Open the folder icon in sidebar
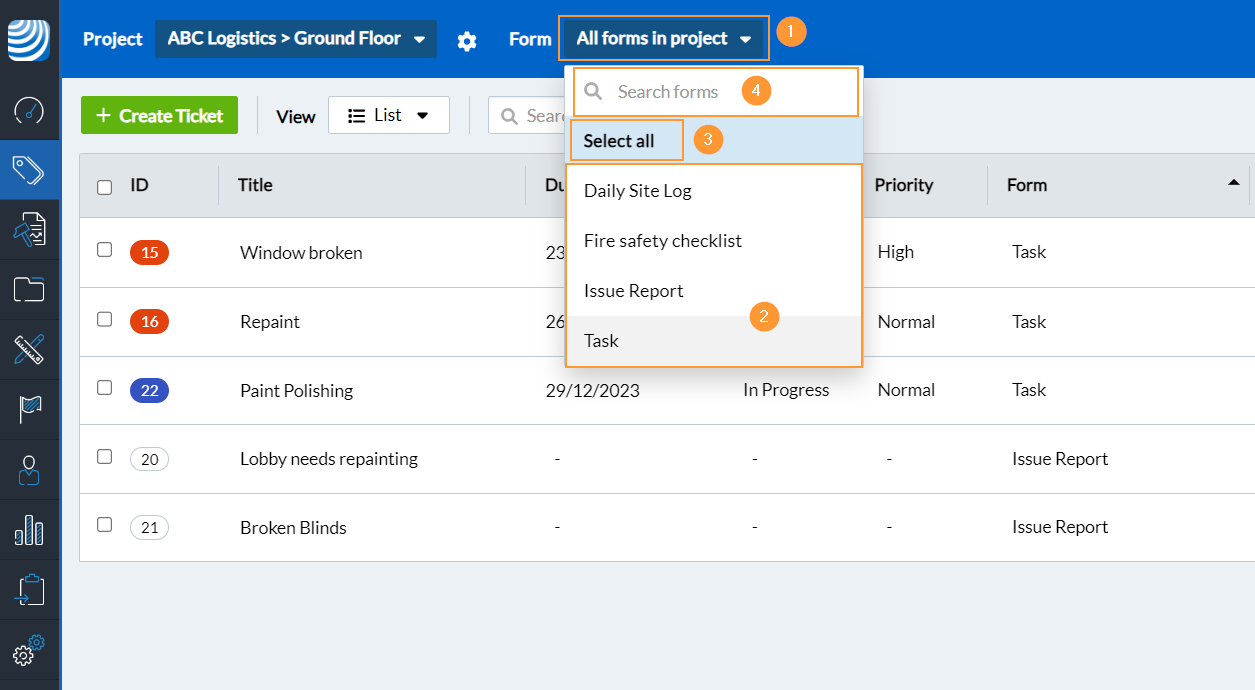 pos(29,290)
